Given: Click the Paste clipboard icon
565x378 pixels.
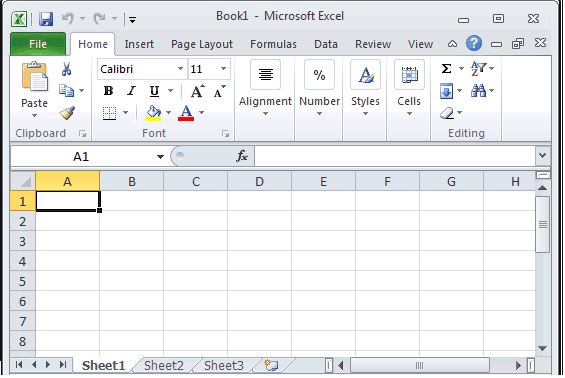Looking at the screenshot, I should (x=35, y=76).
